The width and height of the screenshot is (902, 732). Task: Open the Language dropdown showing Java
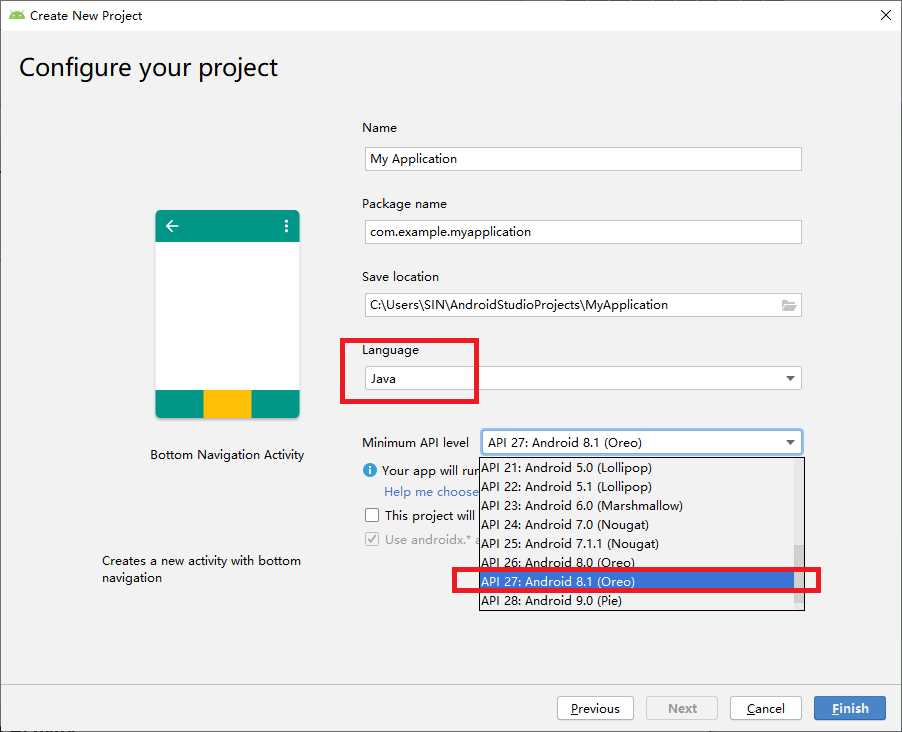click(583, 378)
